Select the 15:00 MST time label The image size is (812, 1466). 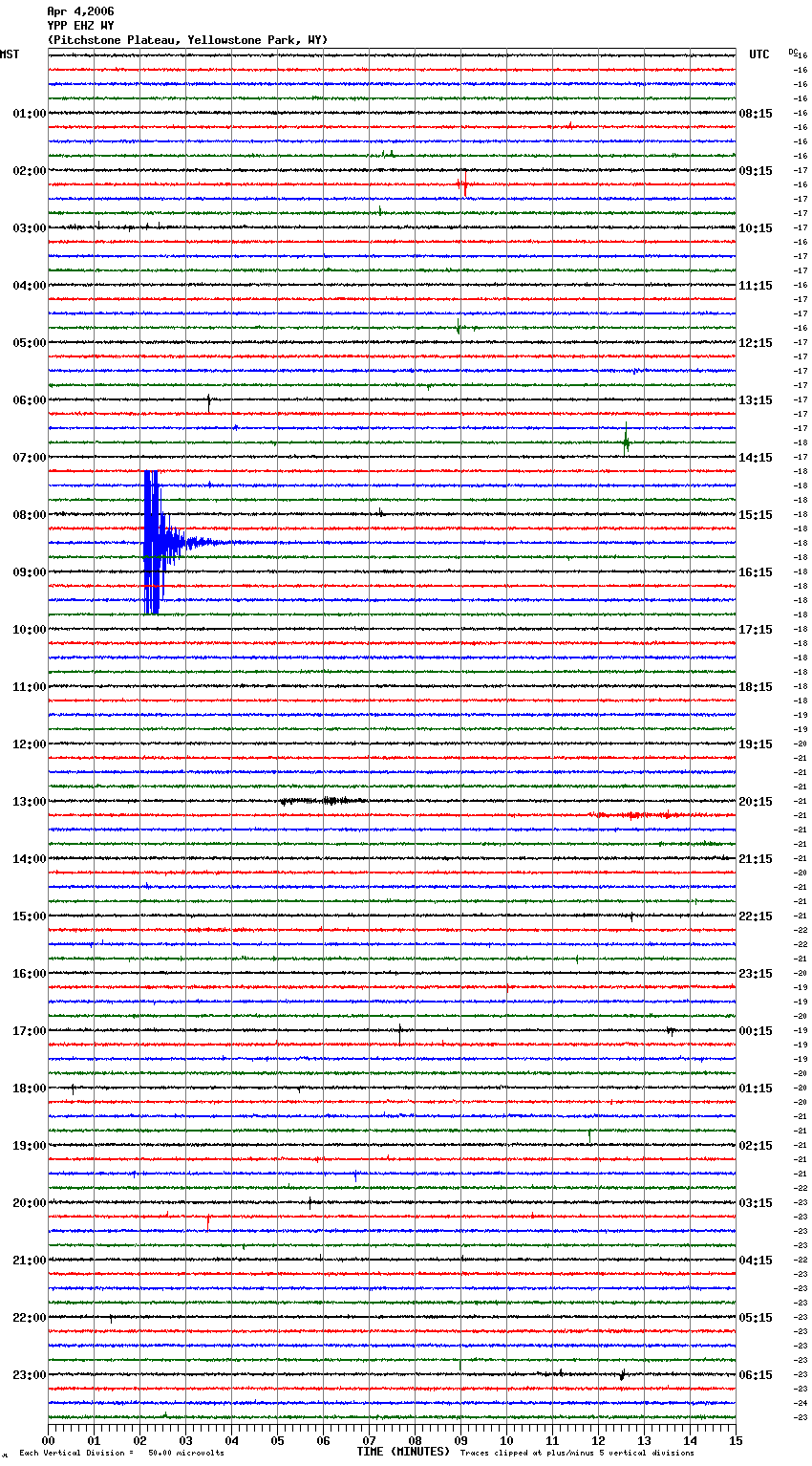tap(30, 916)
